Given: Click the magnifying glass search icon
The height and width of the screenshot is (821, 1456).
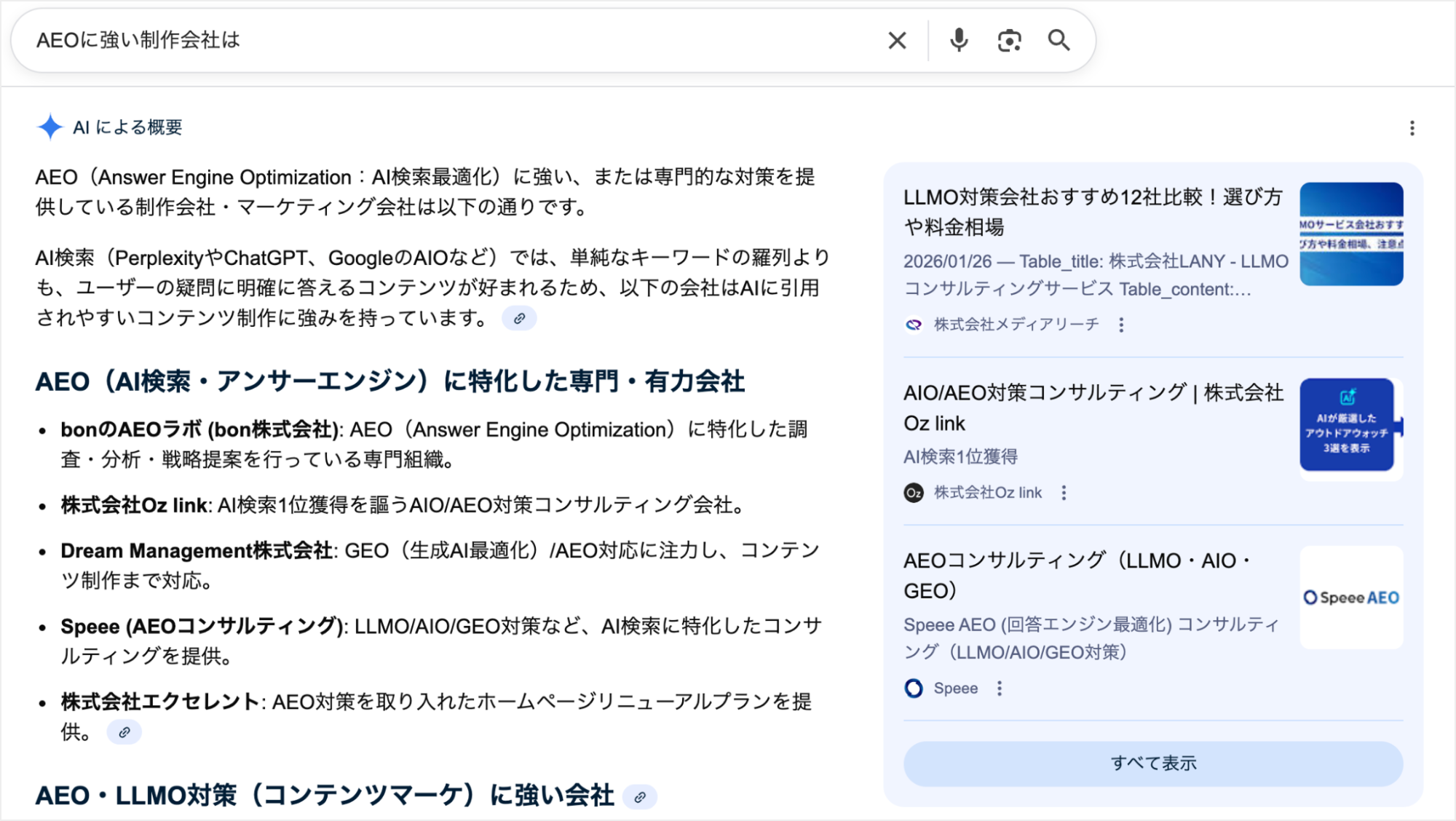Looking at the screenshot, I should click(x=1059, y=41).
